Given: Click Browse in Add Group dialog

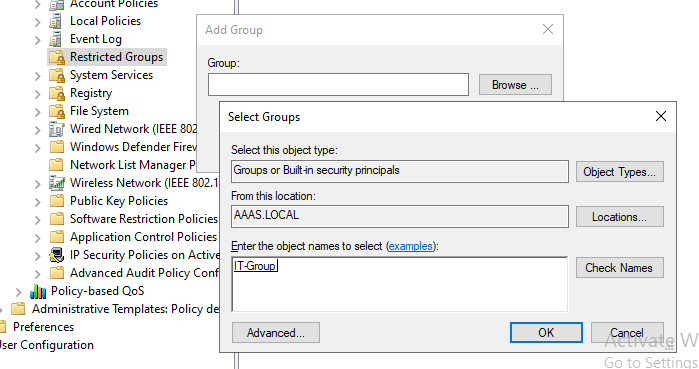Looking at the screenshot, I should pos(515,85).
